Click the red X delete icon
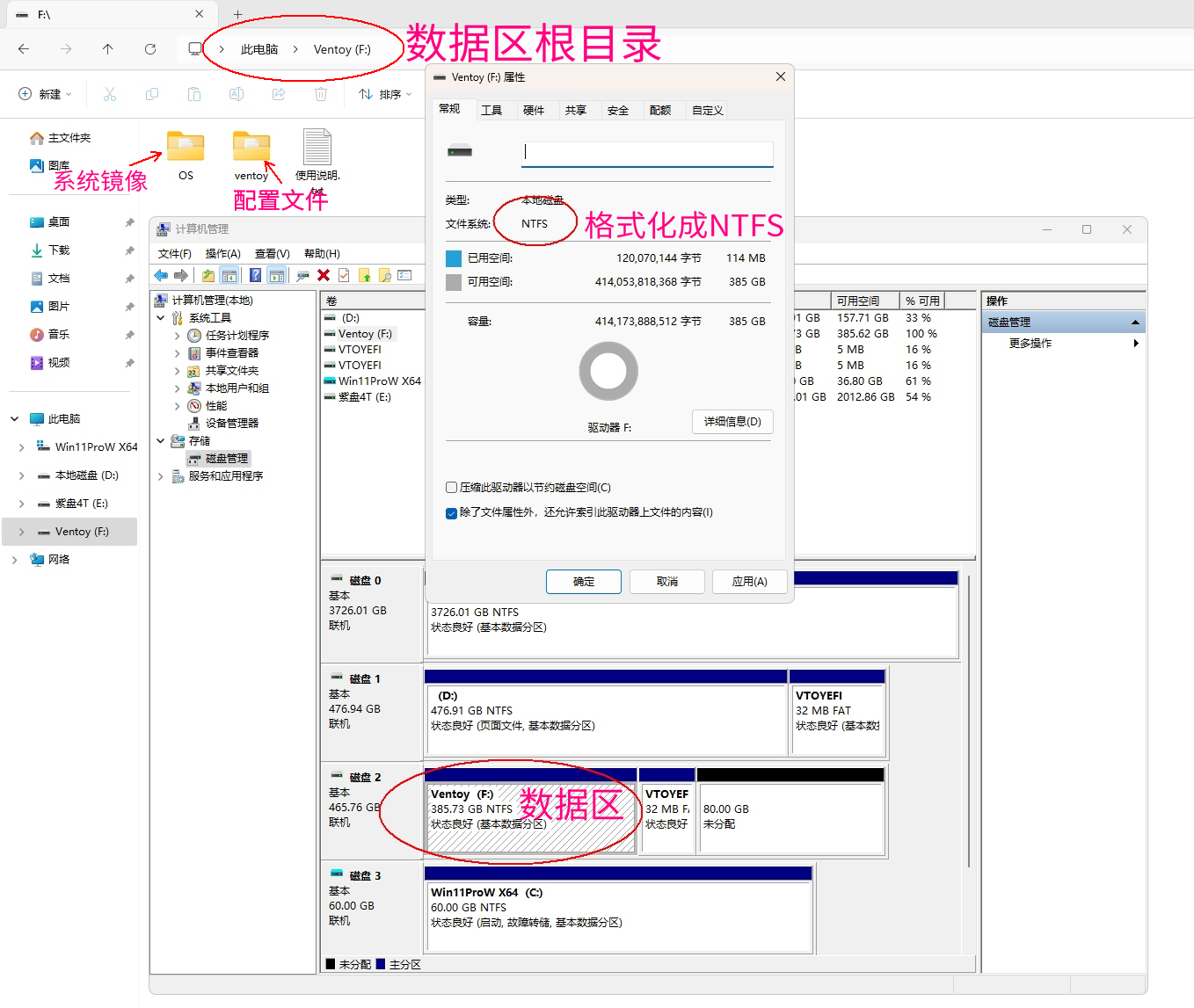 tap(324, 276)
